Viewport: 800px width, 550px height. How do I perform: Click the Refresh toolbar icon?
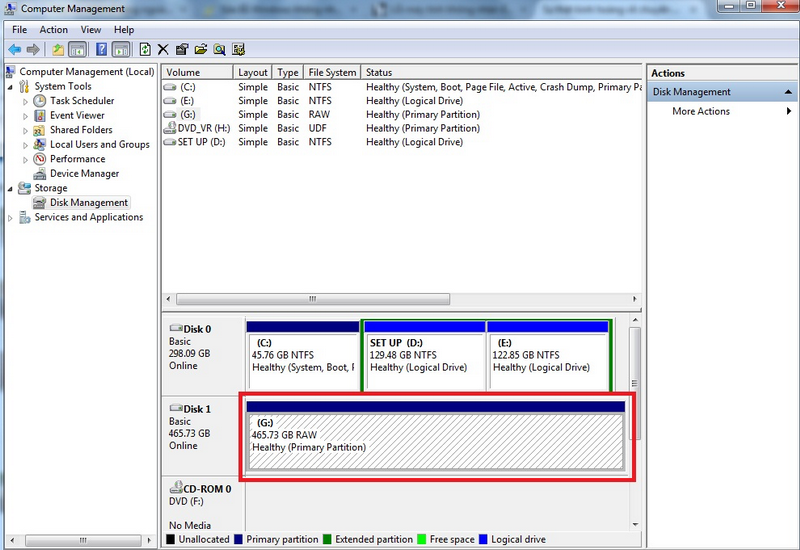click(145, 49)
